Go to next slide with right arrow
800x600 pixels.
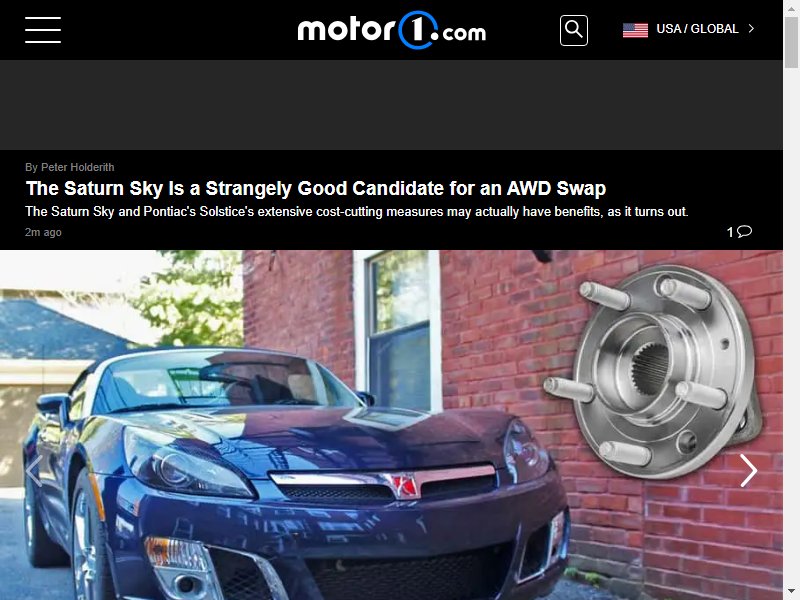coord(748,470)
